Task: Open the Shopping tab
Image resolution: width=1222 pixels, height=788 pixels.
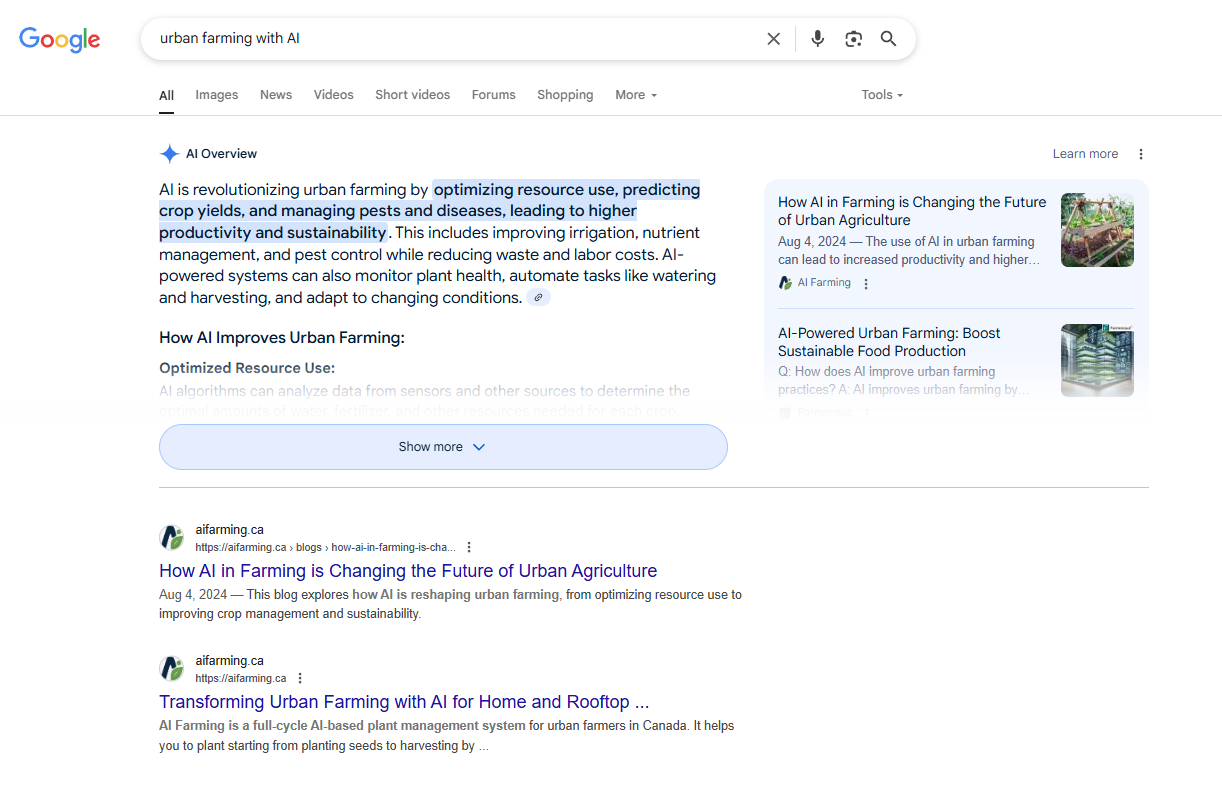Action: coord(565,95)
